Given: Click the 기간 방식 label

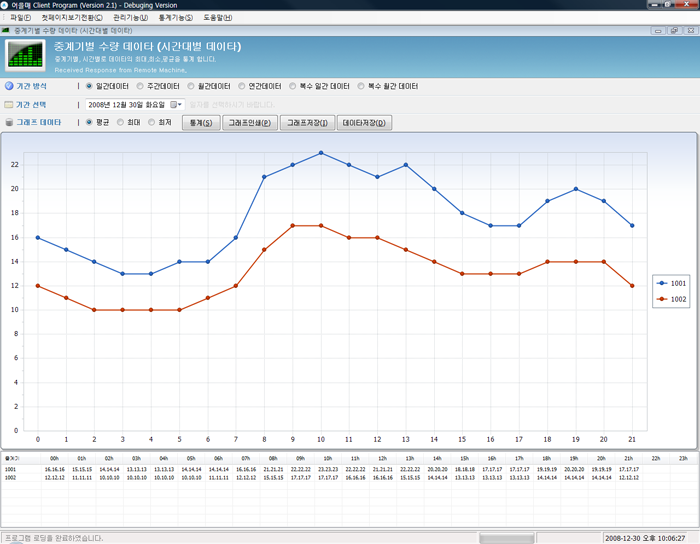Looking at the screenshot, I should click(31, 86).
